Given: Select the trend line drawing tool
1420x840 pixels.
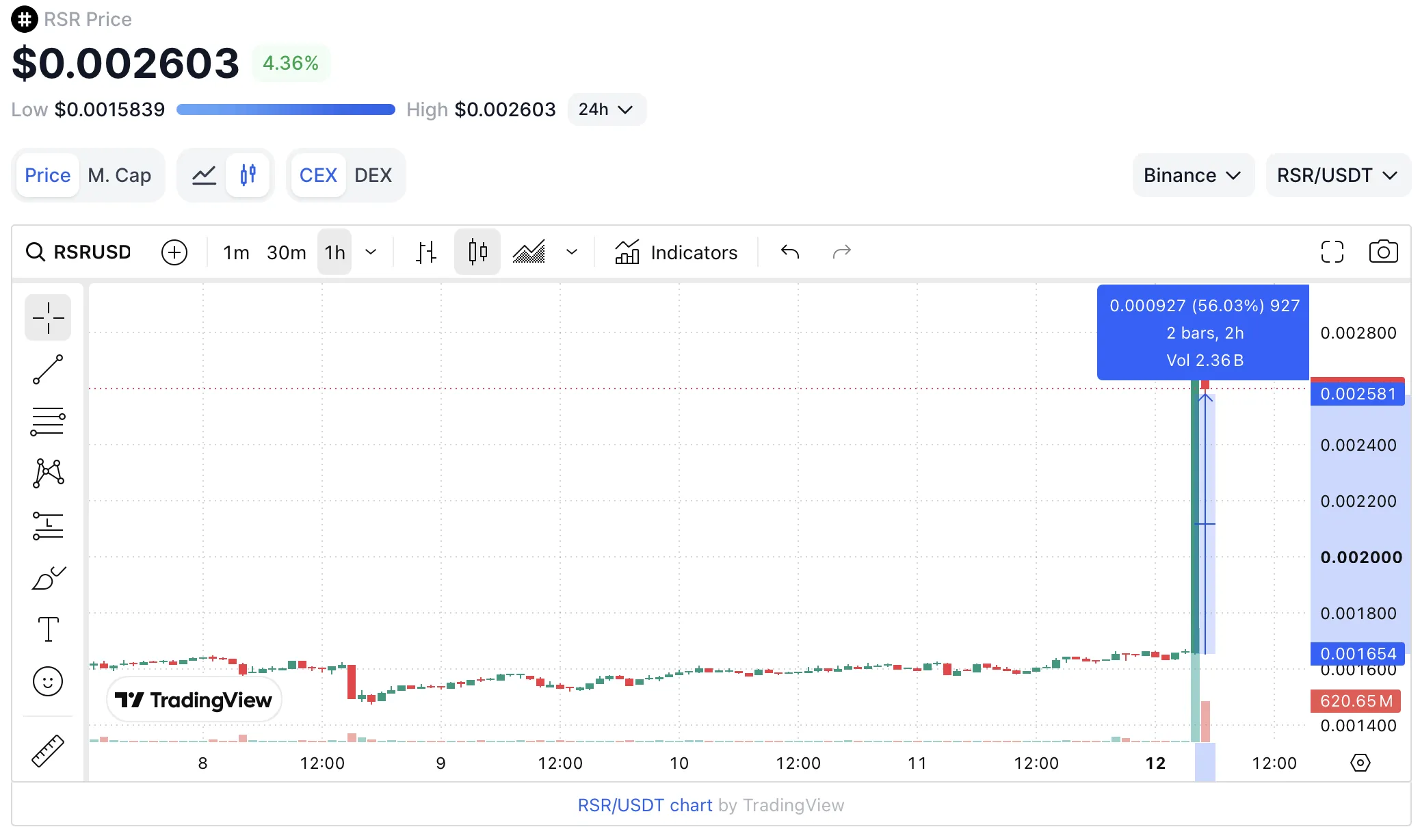Looking at the screenshot, I should pyautogui.click(x=48, y=369).
